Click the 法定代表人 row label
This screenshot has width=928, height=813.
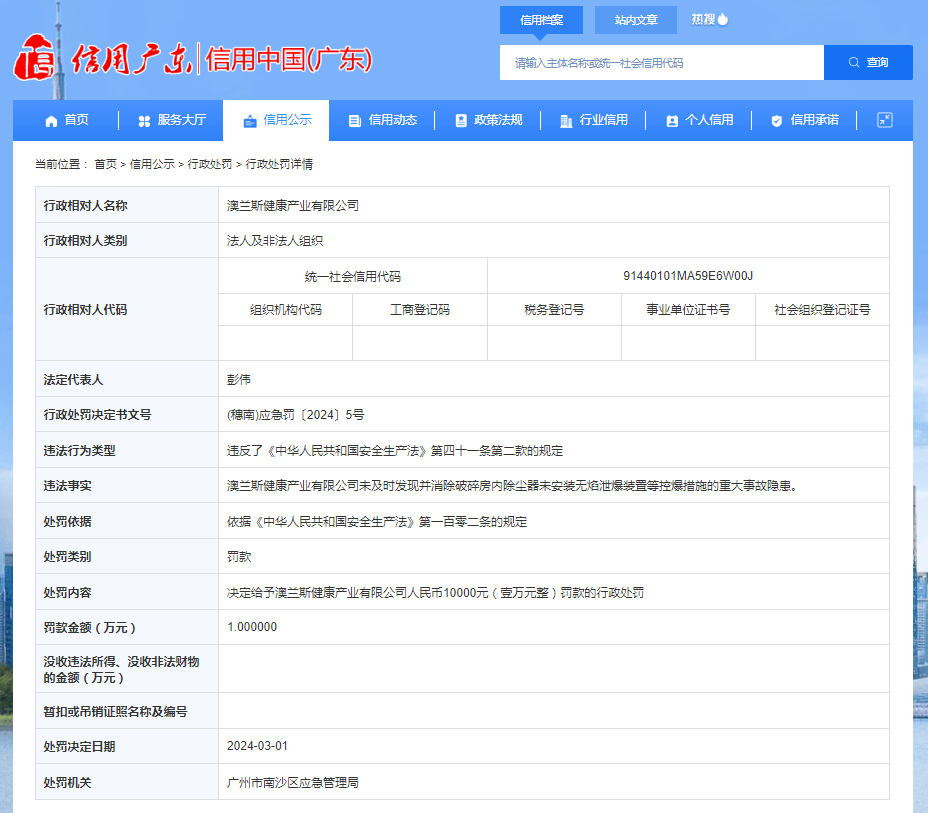pyautogui.click(x=73, y=379)
